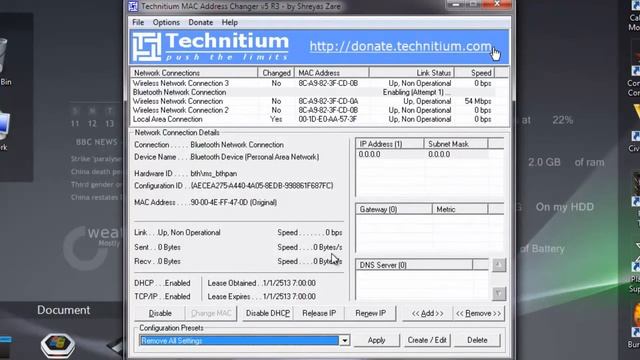Image resolution: width=640 pixels, height=360 pixels.
Task: Click the MAC address 00-1D-E0-AA-57-3F cell
Action: pos(328,119)
